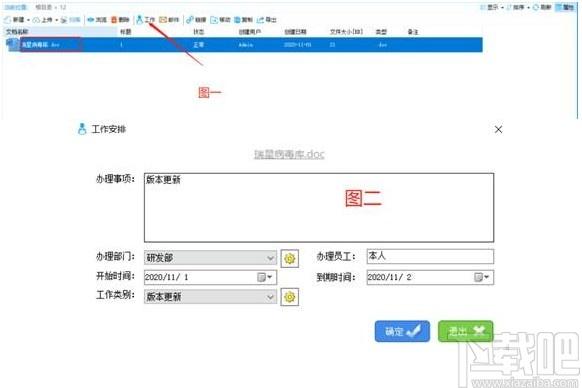This screenshot has height=388, width=582.
Task: Click the Word document icon in file row
Action: click(13, 44)
